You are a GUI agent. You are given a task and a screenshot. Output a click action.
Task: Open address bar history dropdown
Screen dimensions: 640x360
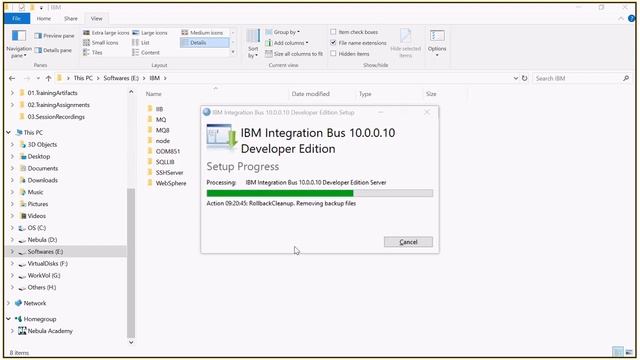(x=516, y=78)
